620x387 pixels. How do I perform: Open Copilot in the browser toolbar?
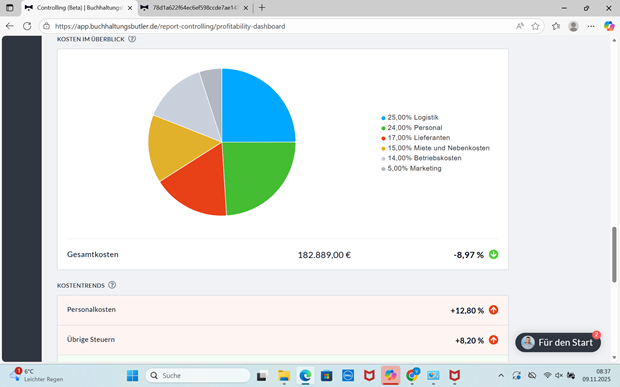[x=609, y=26]
